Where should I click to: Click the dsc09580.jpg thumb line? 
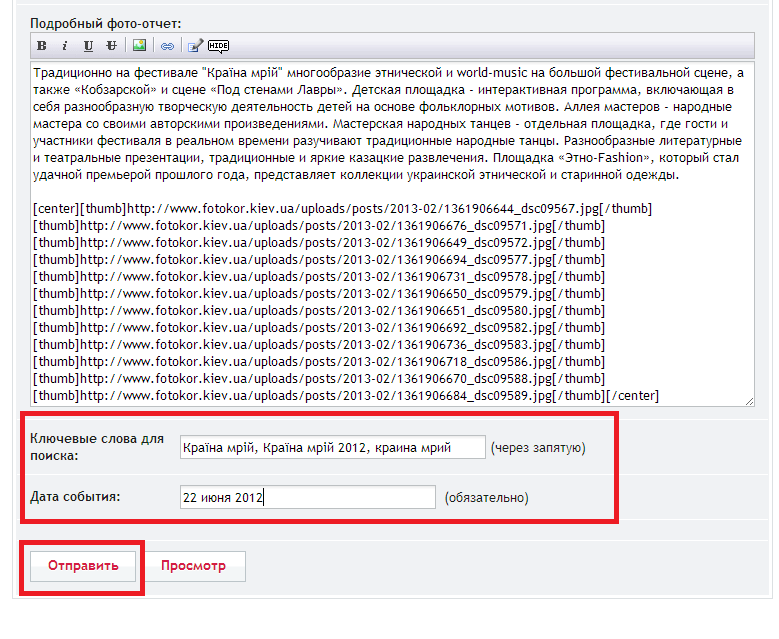pyautogui.click(x=318, y=311)
